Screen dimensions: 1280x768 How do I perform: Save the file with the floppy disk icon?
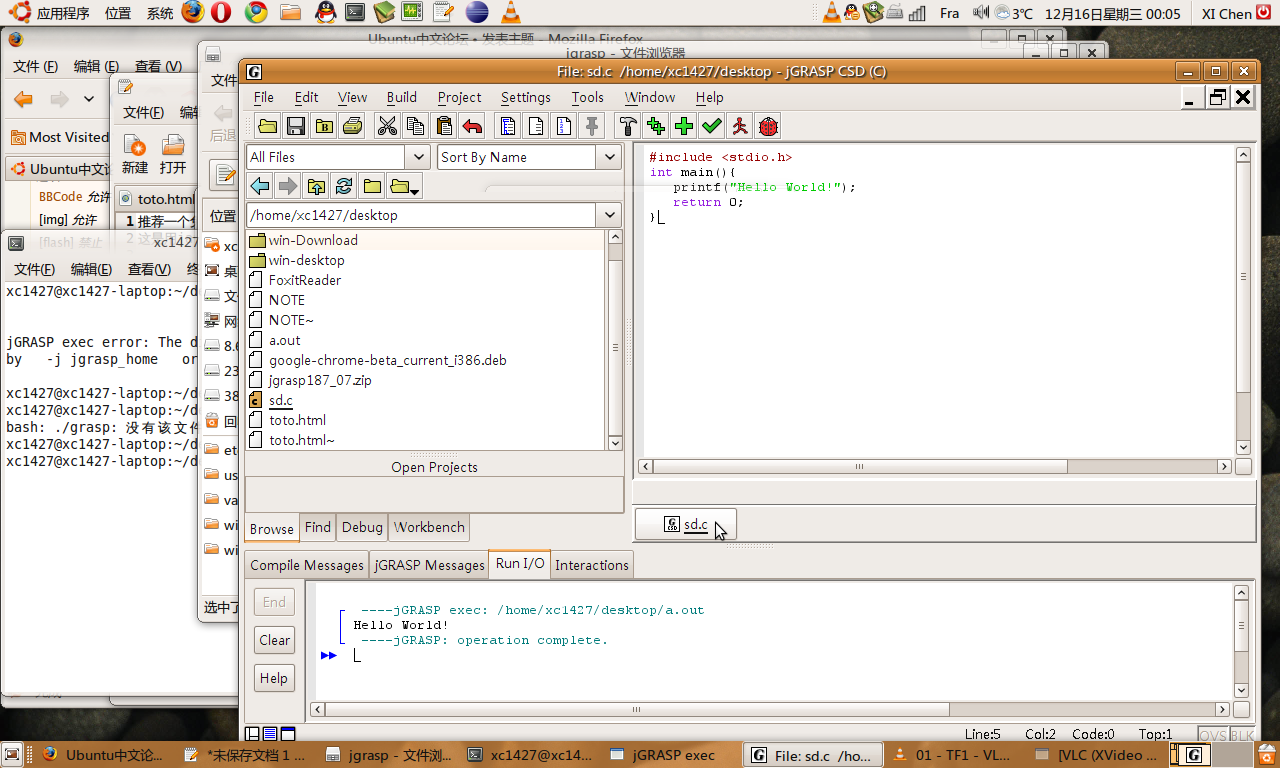click(295, 126)
